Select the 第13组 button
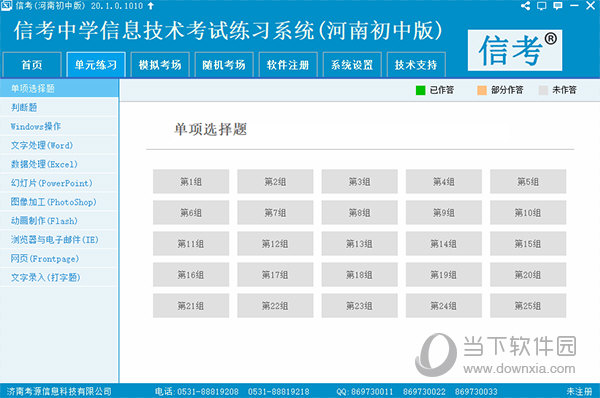The width and height of the screenshot is (600, 398). coord(359,243)
